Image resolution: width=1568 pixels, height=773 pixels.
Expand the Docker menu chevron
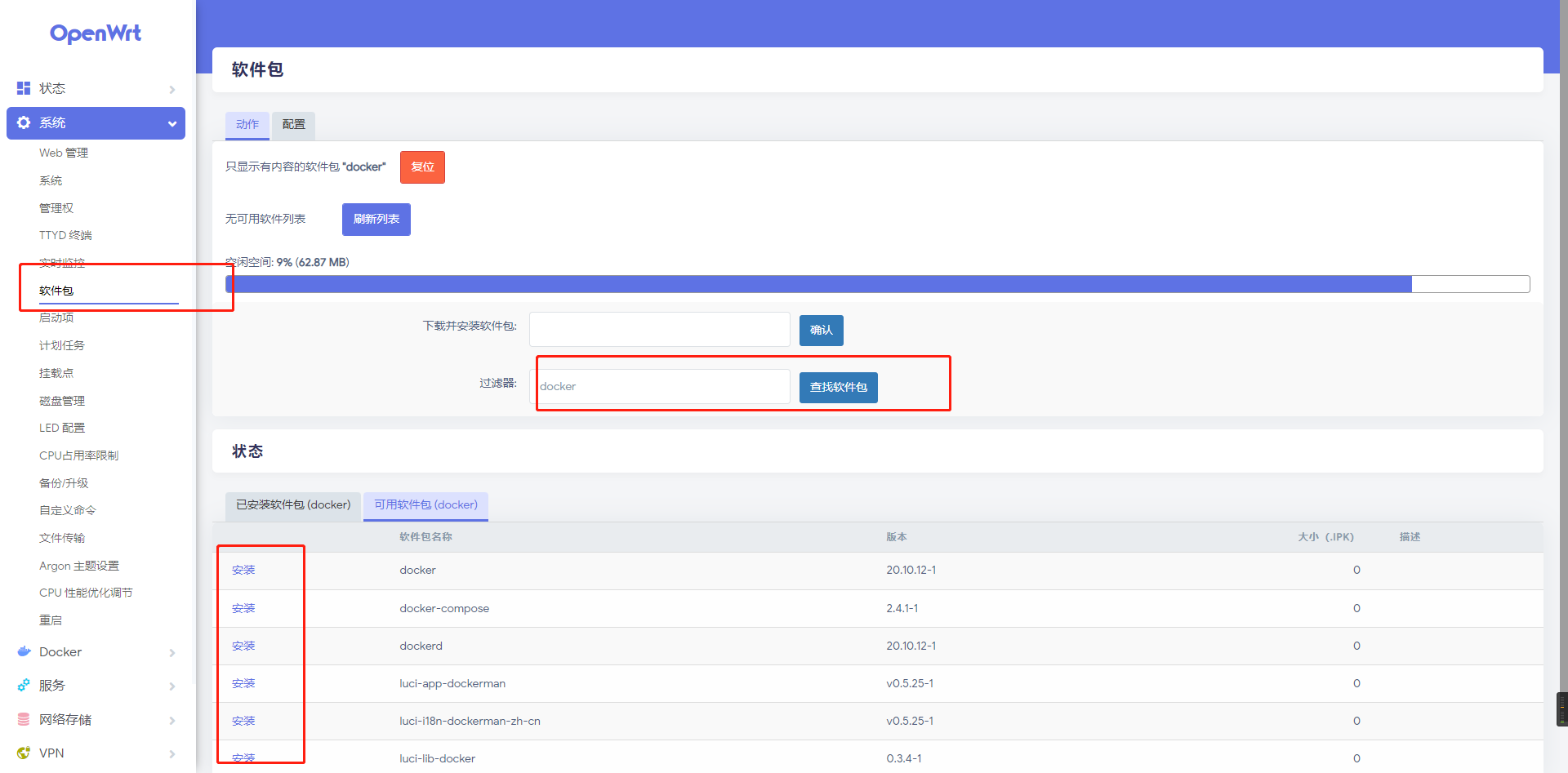[x=172, y=652]
